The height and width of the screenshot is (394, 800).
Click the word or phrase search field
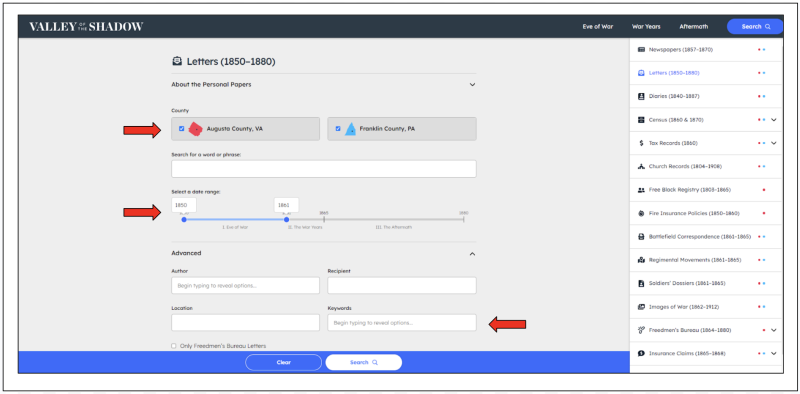pyautogui.click(x=323, y=169)
